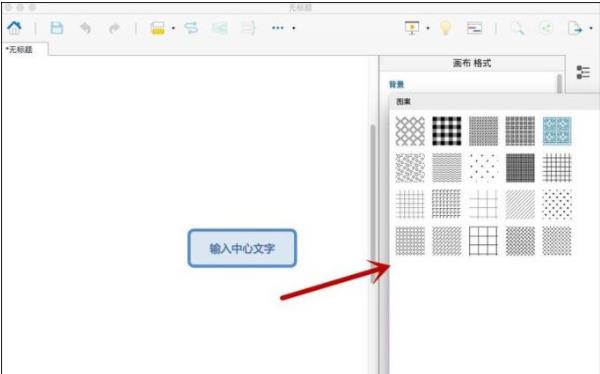Expand the dropdown beside the export icon
The image size is (600, 374).
[591, 28]
